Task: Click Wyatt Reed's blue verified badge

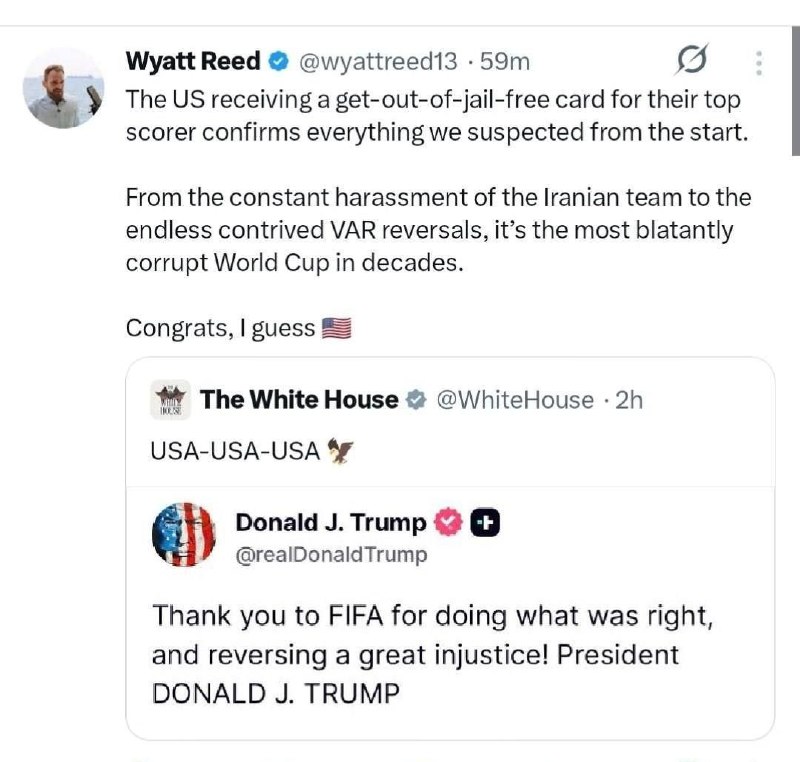Action: pos(279,61)
